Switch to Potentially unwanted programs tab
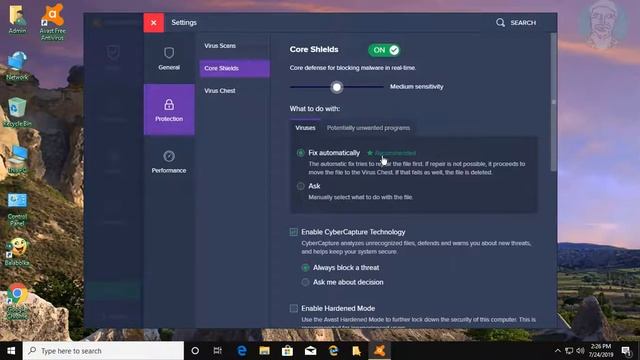 [x=368, y=128]
